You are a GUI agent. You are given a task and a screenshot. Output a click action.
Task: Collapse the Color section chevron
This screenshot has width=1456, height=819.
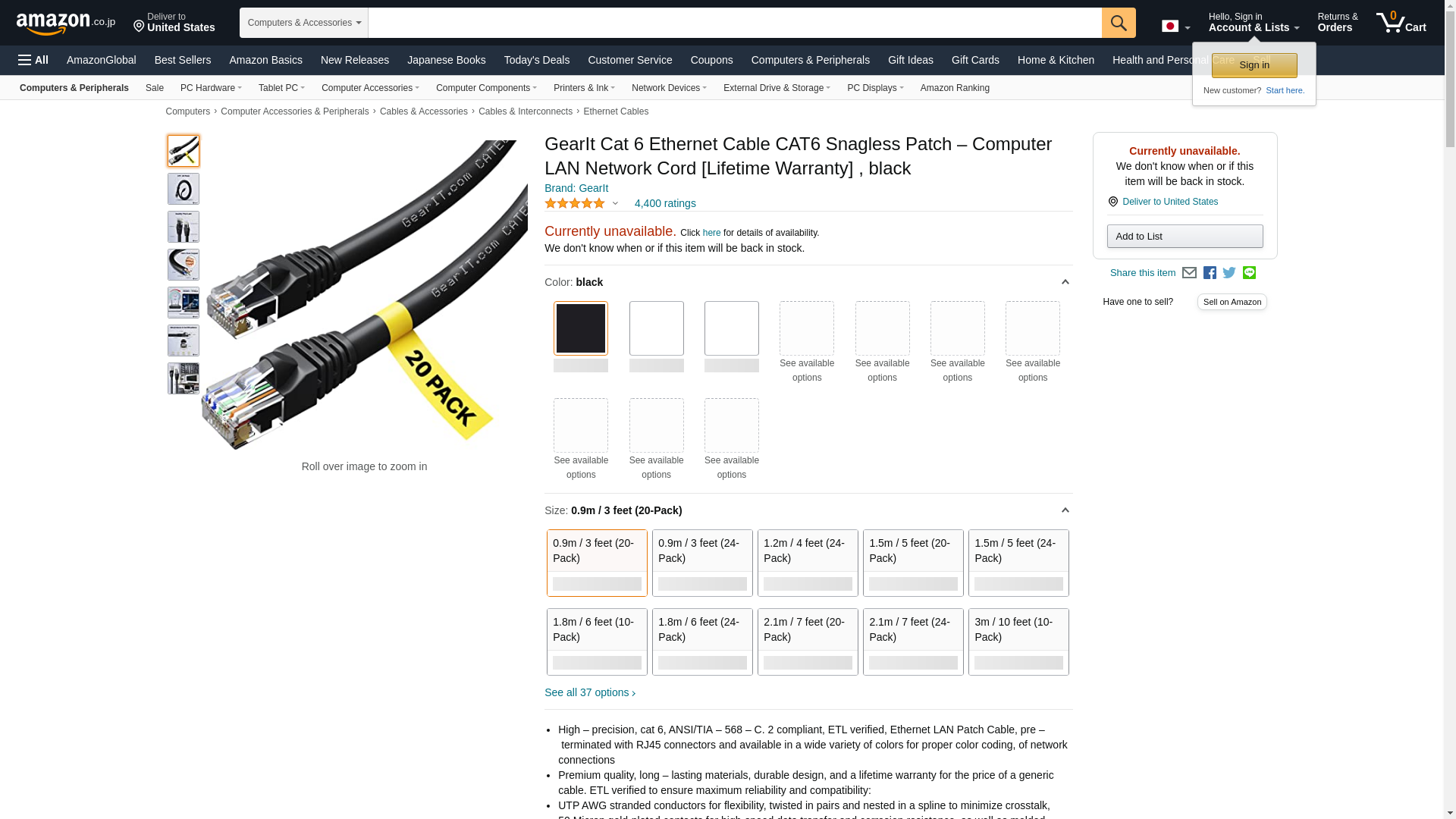(x=1065, y=282)
